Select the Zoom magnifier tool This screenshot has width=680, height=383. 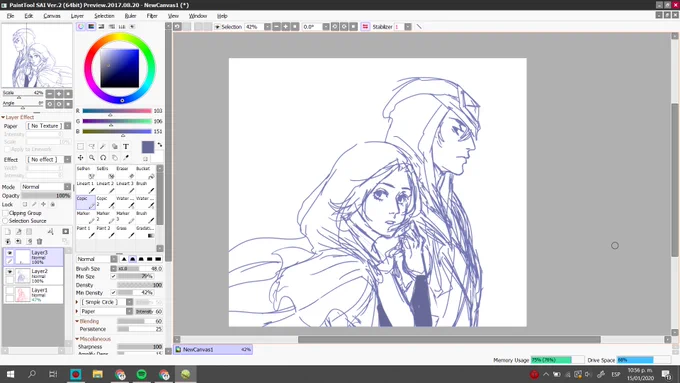[x=92, y=158]
